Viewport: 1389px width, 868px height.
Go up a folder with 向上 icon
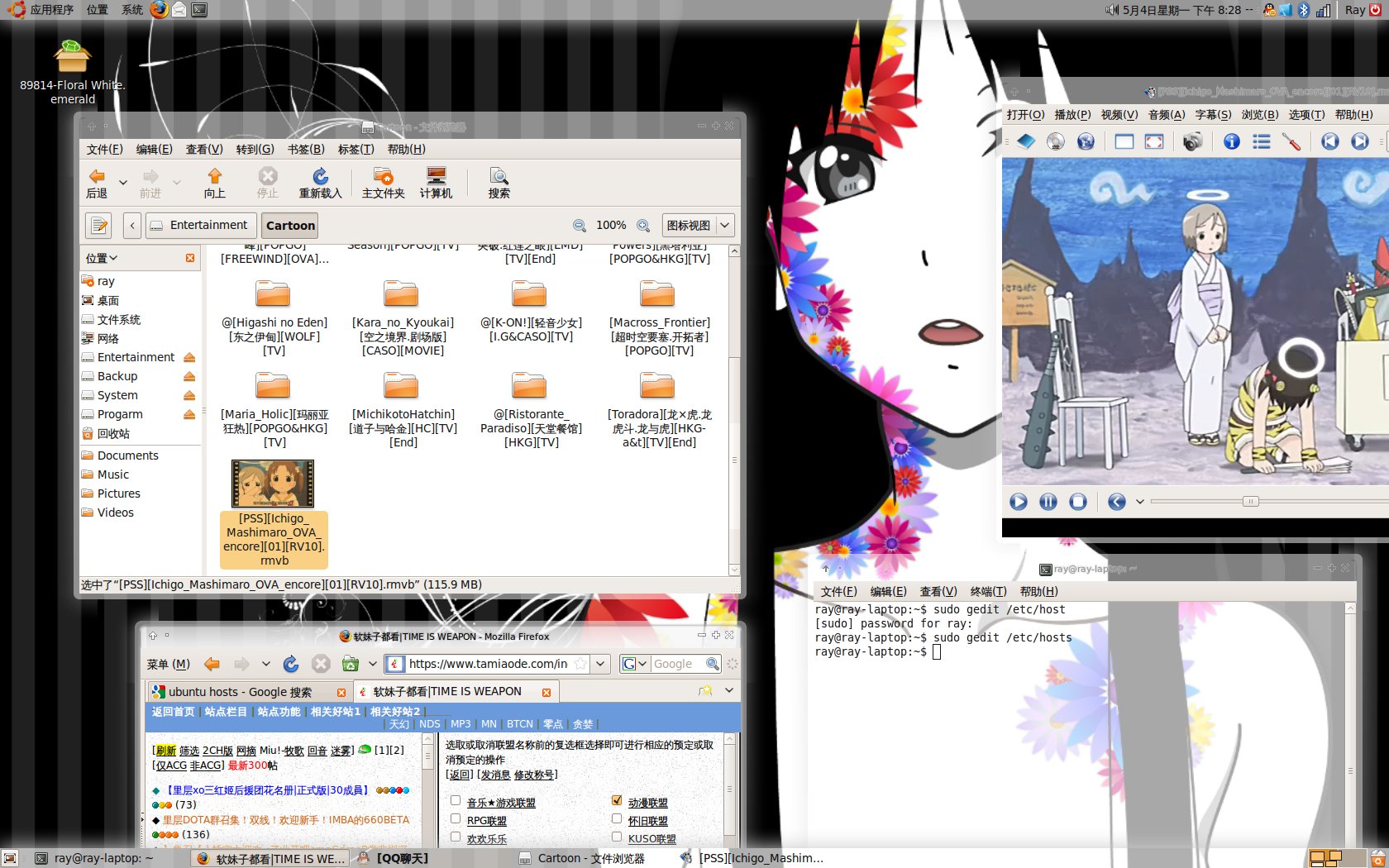(215, 183)
